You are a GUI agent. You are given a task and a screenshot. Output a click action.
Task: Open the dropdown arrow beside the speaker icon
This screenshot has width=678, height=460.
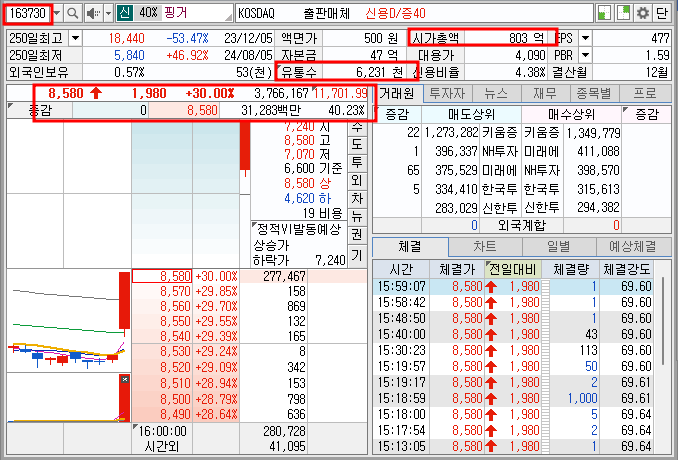[x=109, y=13]
